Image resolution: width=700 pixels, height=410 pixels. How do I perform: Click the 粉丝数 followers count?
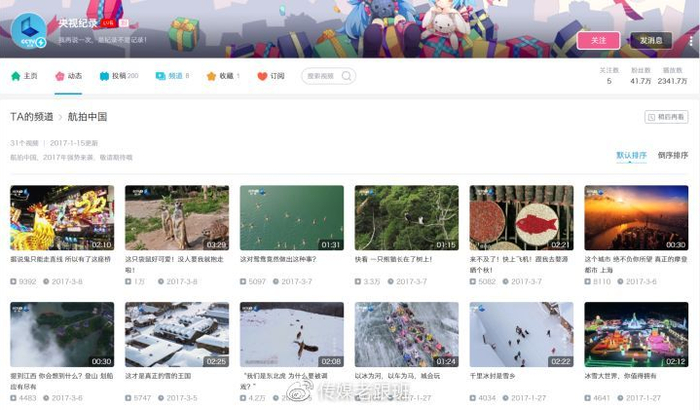point(641,76)
